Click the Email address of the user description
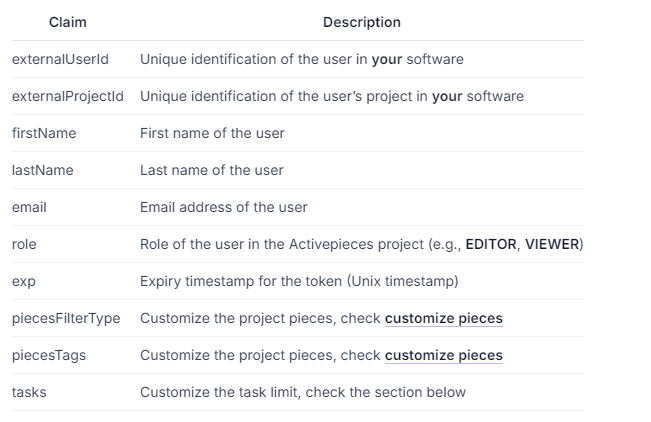 point(223,207)
